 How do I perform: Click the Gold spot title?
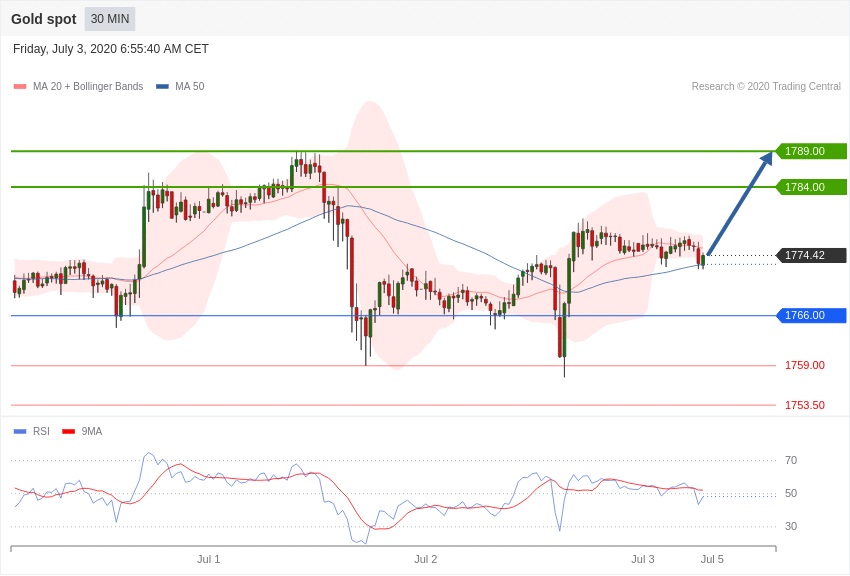click(44, 19)
